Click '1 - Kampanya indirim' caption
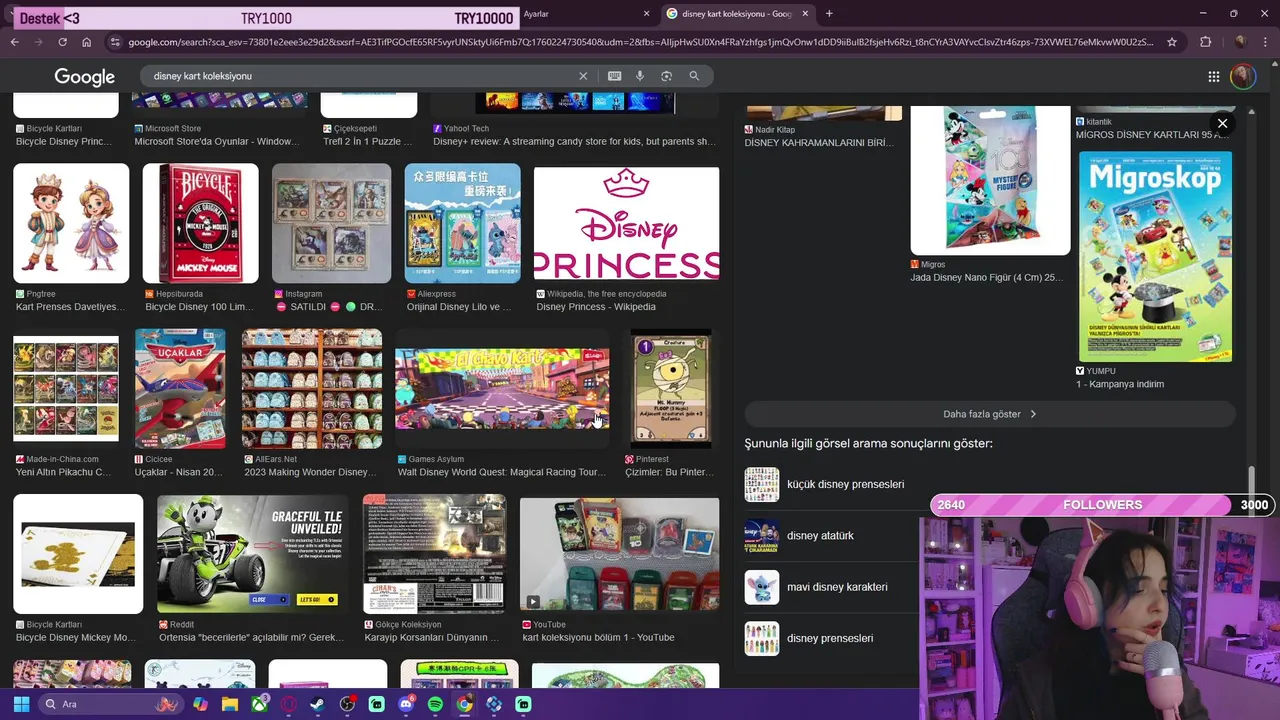The image size is (1280, 720). coord(1120,384)
